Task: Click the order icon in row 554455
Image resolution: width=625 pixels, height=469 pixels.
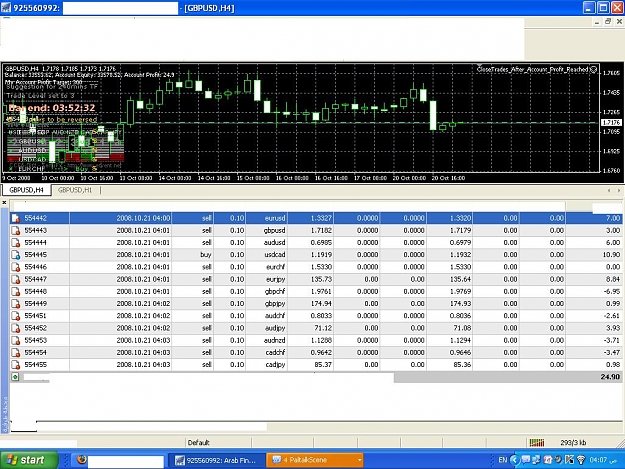Action: pos(16,365)
